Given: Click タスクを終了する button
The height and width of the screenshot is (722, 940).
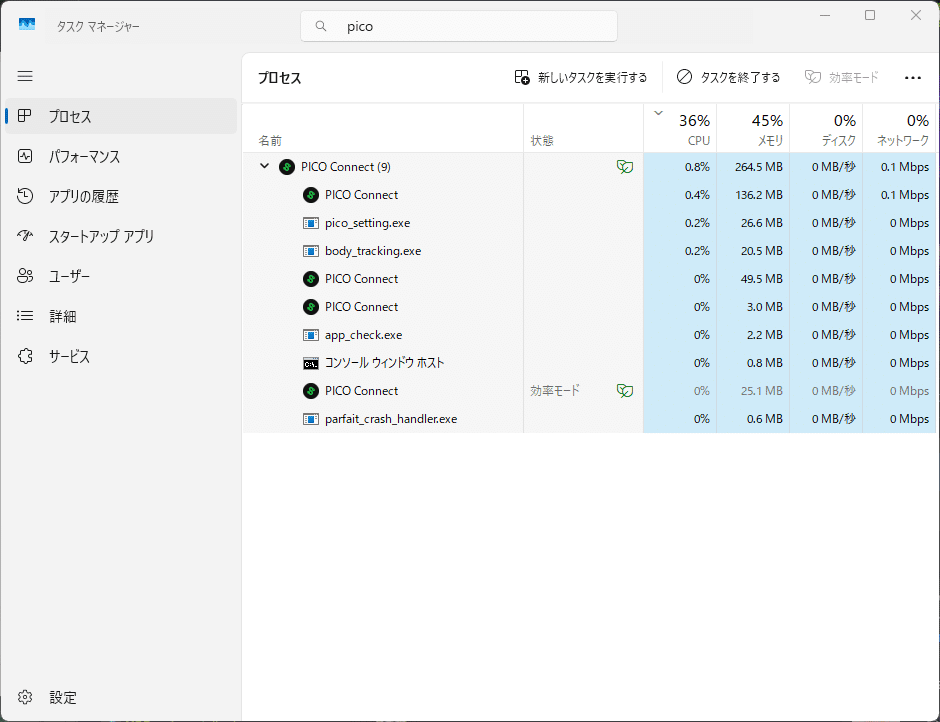Looking at the screenshot, I should (728, 77).
